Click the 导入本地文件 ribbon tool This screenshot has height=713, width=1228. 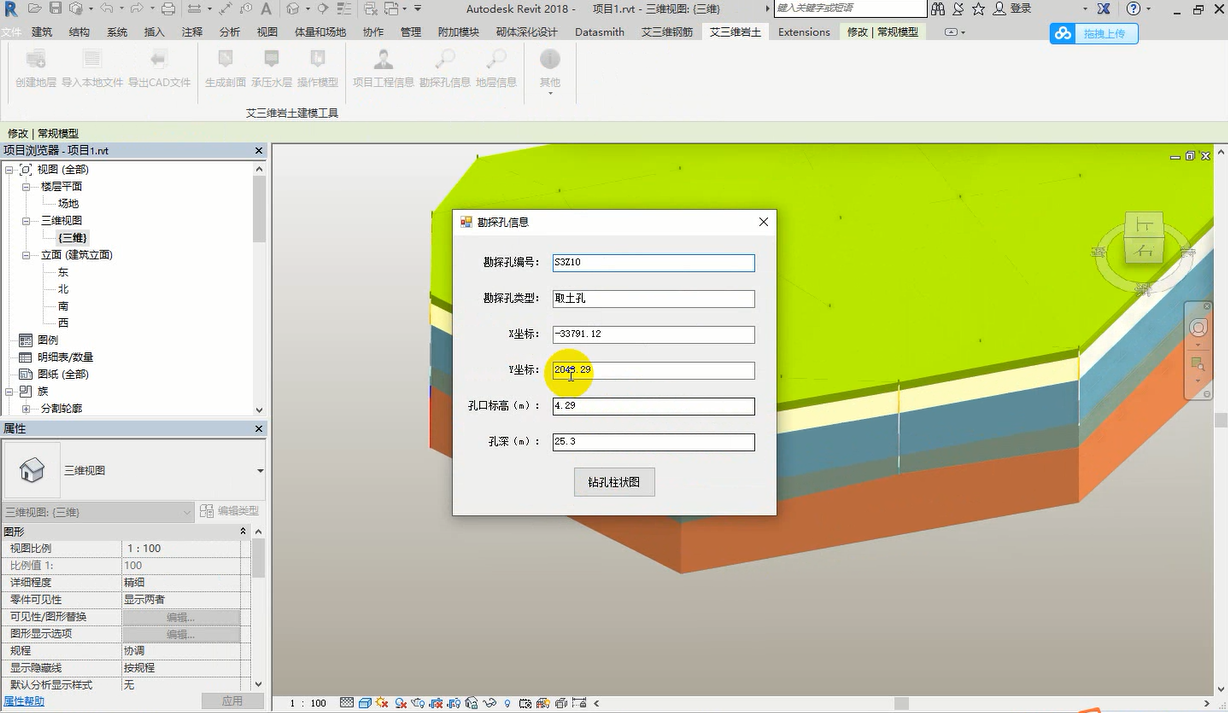[x=92, y=67]
